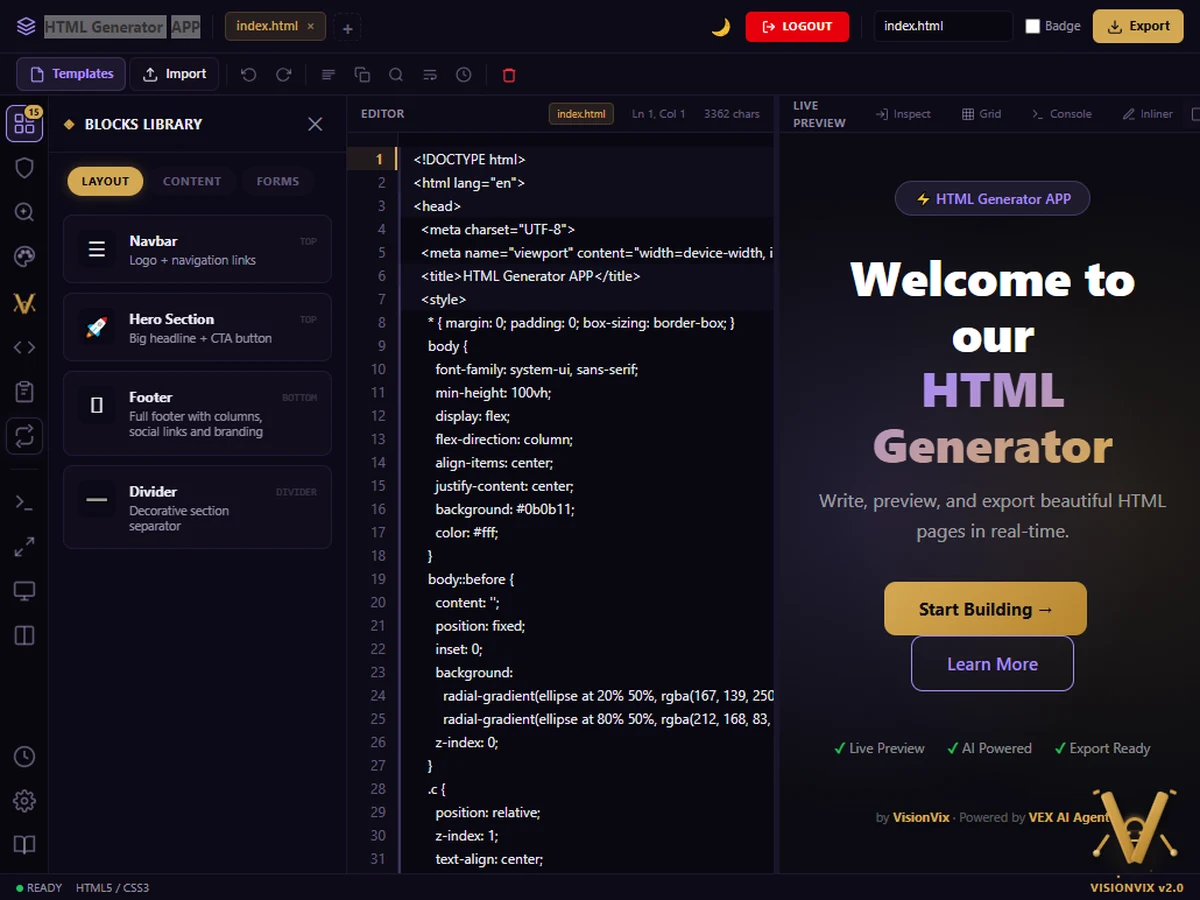The width and height of the screenshot is (1200, 900).
Task: Open settings gear in the left sidebar
Action: tap(24, 801)
